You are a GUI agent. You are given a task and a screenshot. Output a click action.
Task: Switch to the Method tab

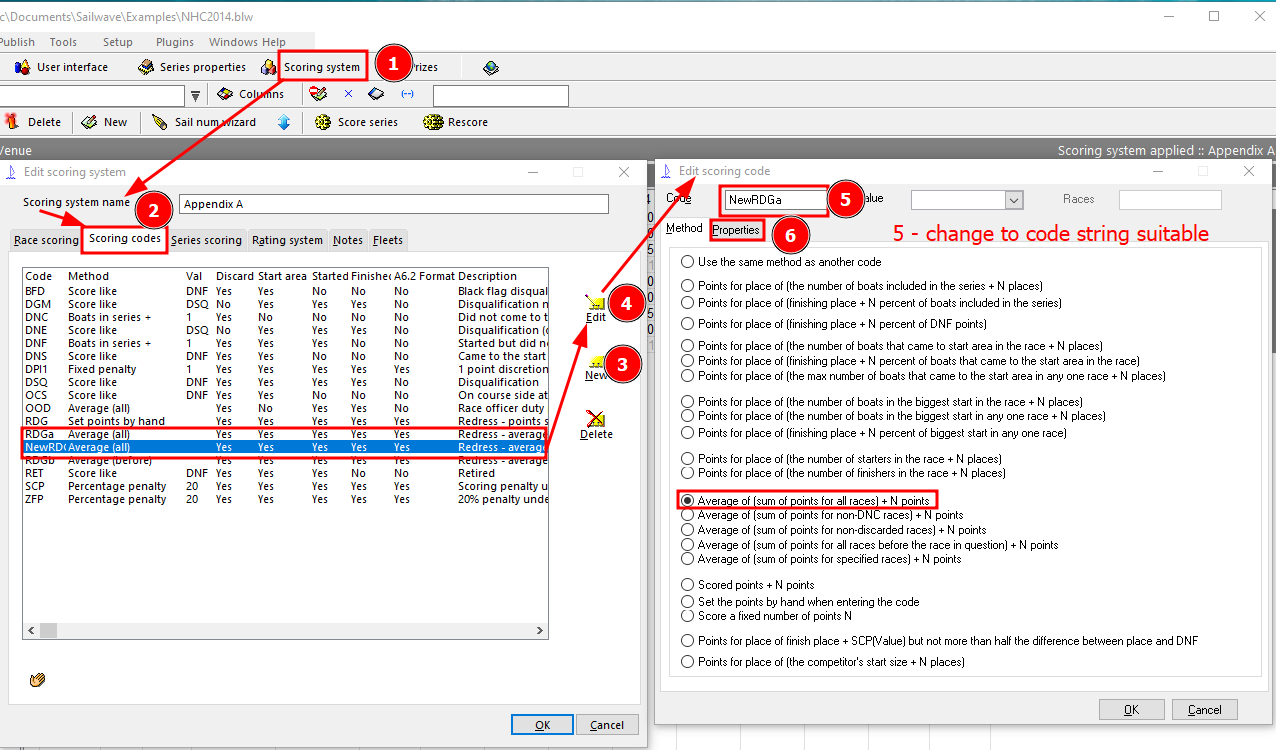click(685, 229)
